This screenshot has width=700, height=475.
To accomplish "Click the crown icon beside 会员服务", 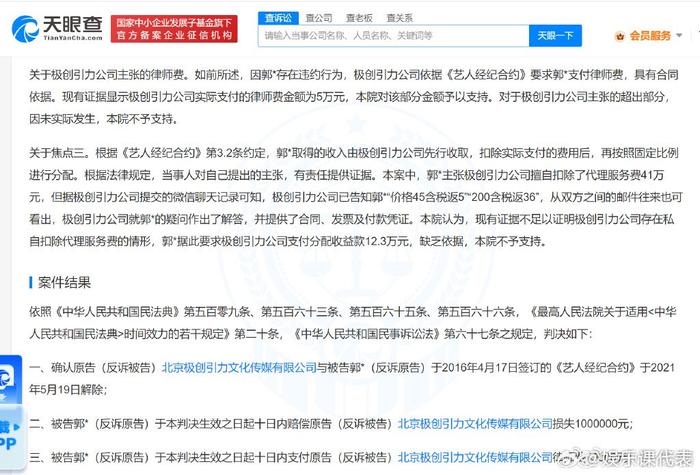I will [x=620, y=36].
